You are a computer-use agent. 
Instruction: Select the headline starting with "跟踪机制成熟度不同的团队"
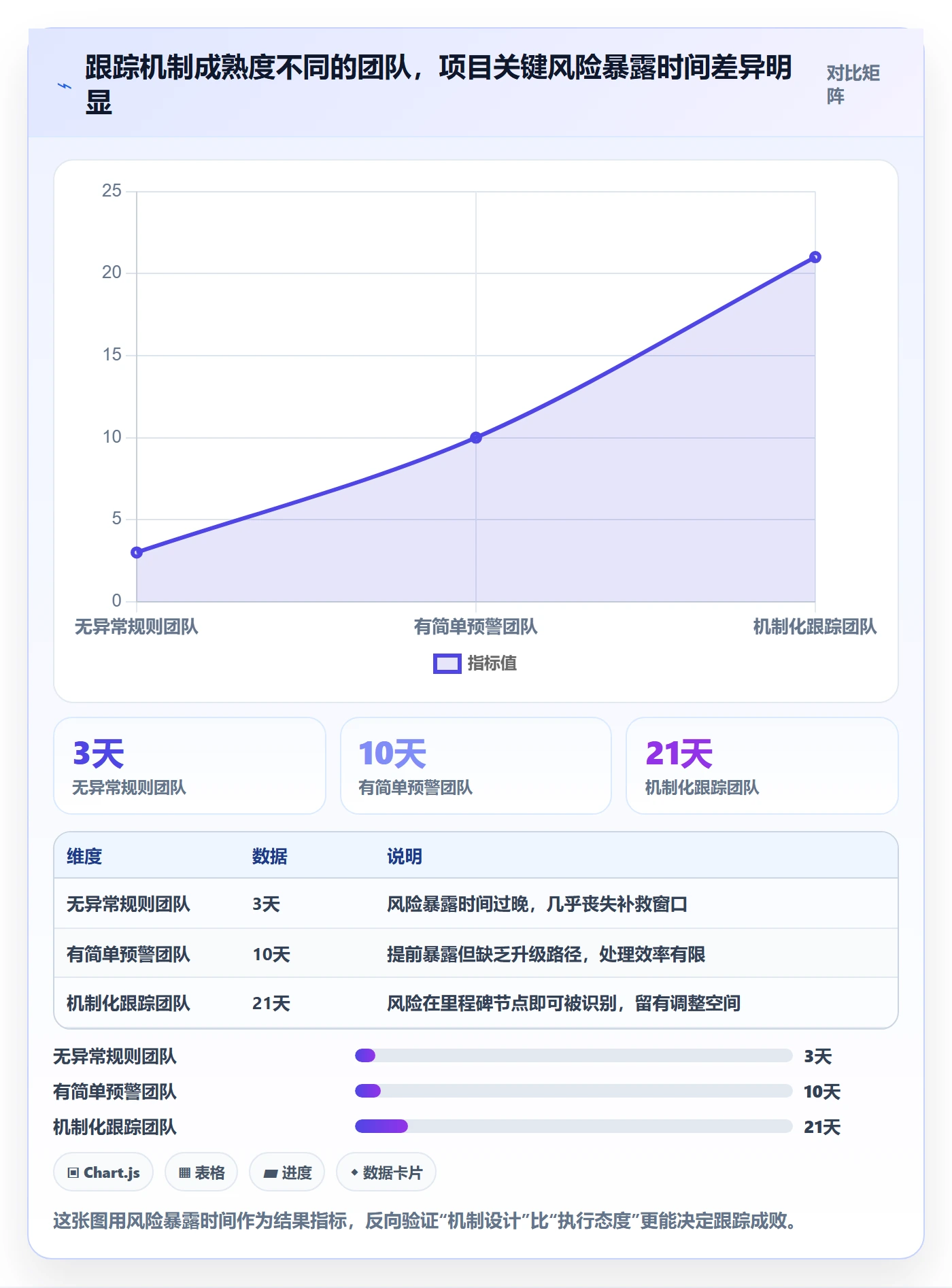coord(439,85)
